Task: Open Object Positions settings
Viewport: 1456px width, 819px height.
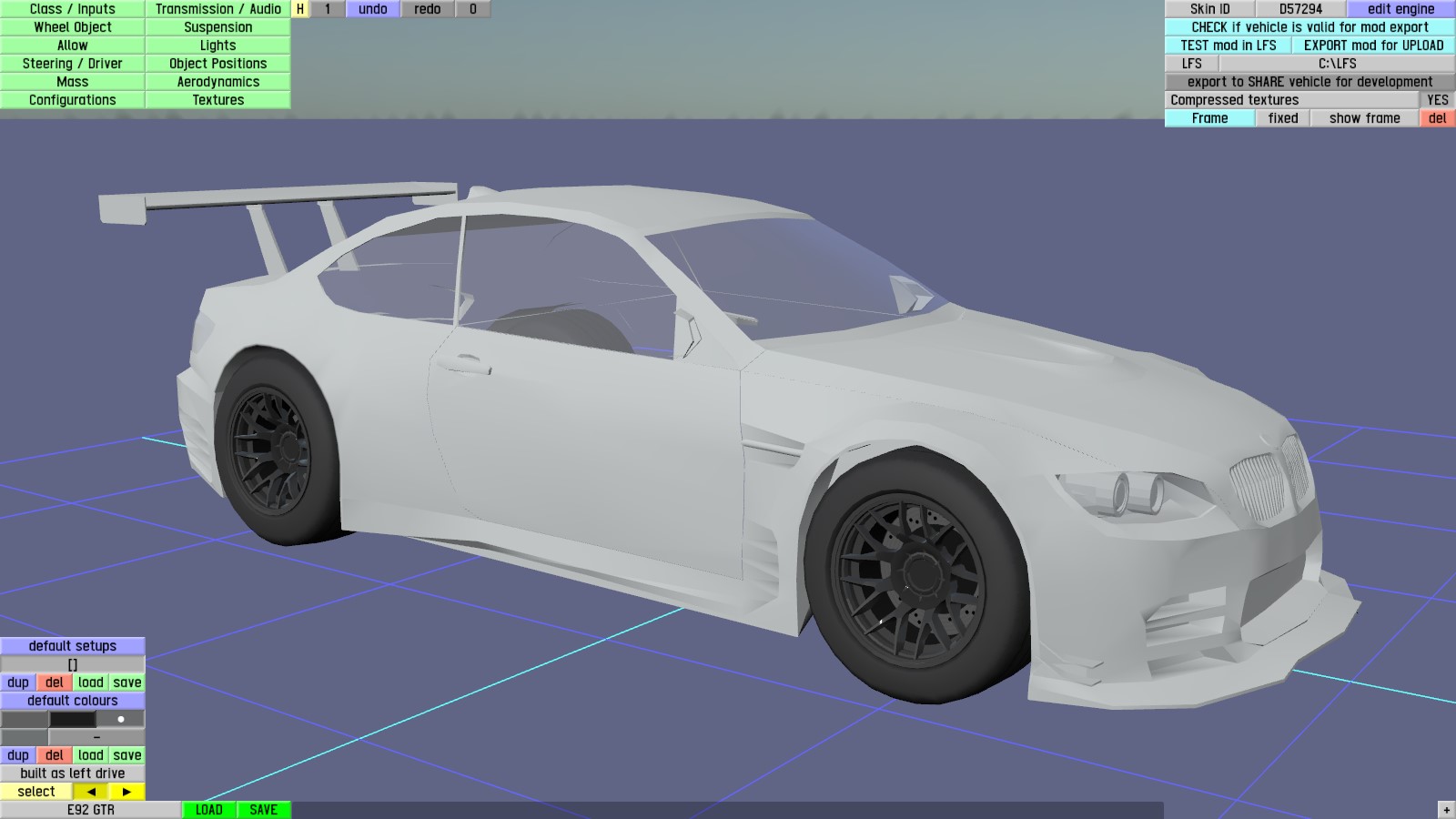Action: 218,64
